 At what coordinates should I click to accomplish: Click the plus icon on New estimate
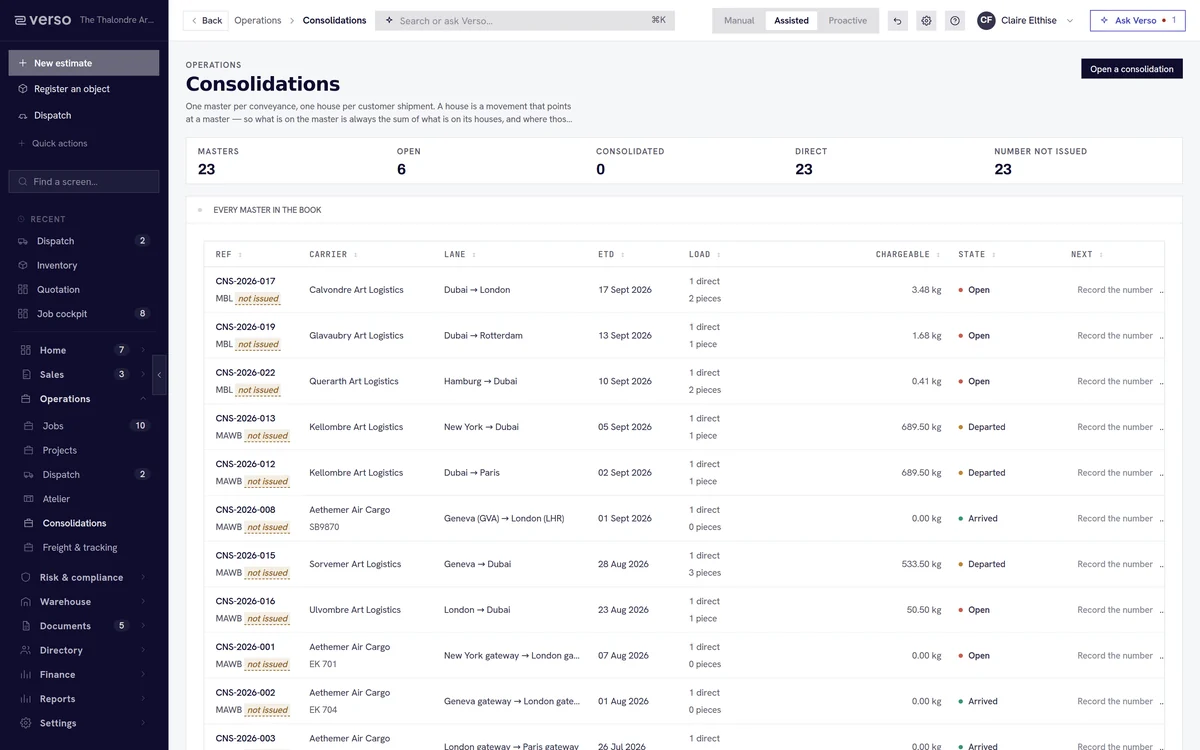(x=23, y=63)
